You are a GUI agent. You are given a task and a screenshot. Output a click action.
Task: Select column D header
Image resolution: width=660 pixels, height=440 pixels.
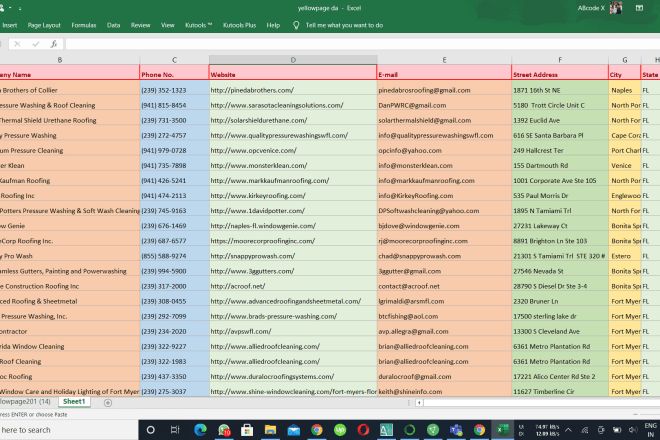point(293,60)
